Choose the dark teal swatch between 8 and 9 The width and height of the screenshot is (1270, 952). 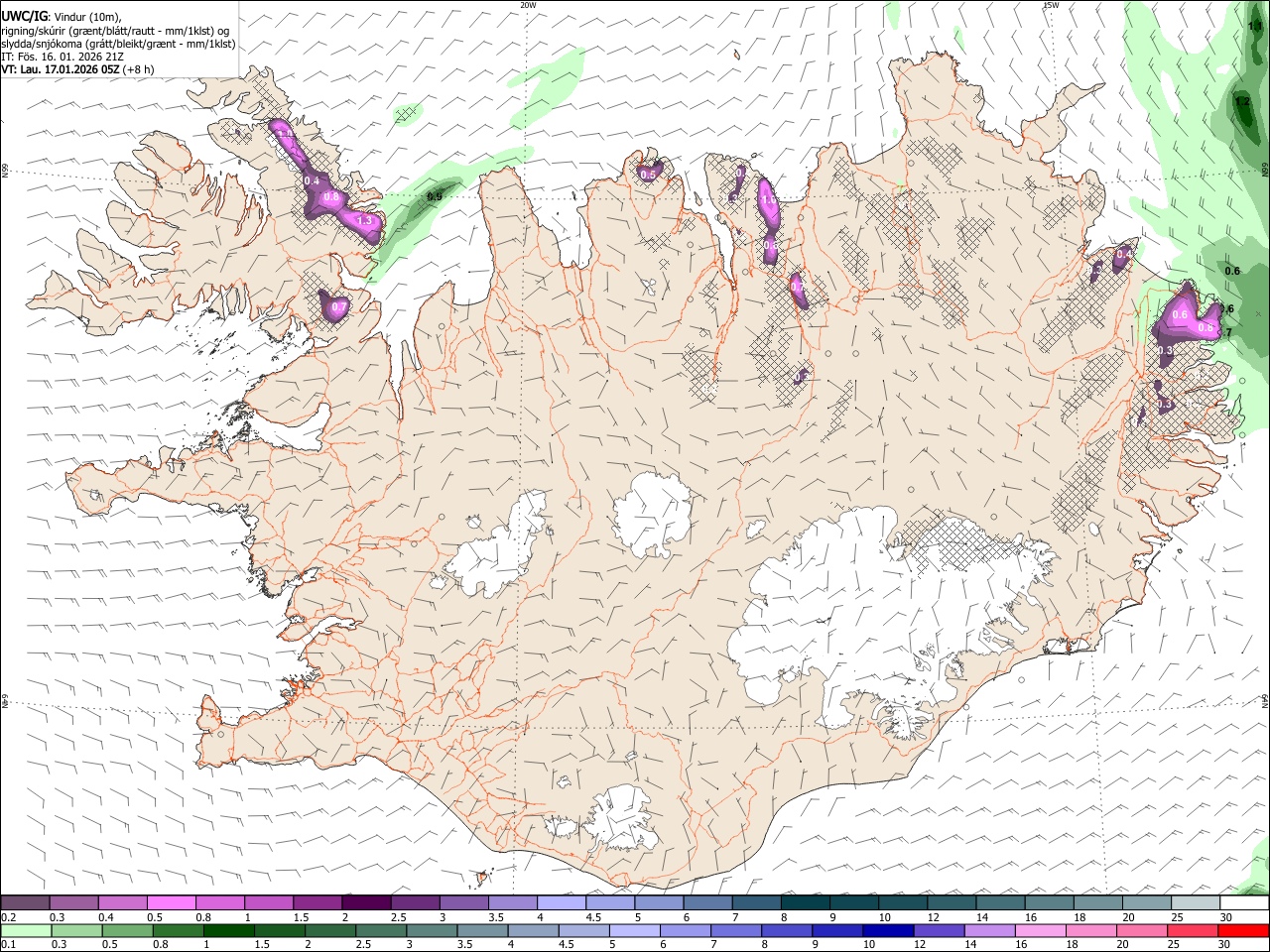click(x=806, y=902)
